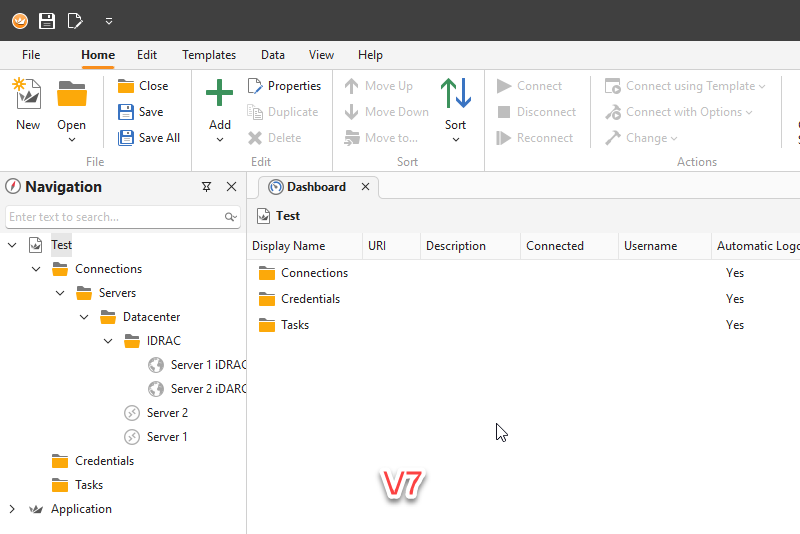Click the search magnifier in Navigation
The image size is (800, 534).
(x=230, y=217)
